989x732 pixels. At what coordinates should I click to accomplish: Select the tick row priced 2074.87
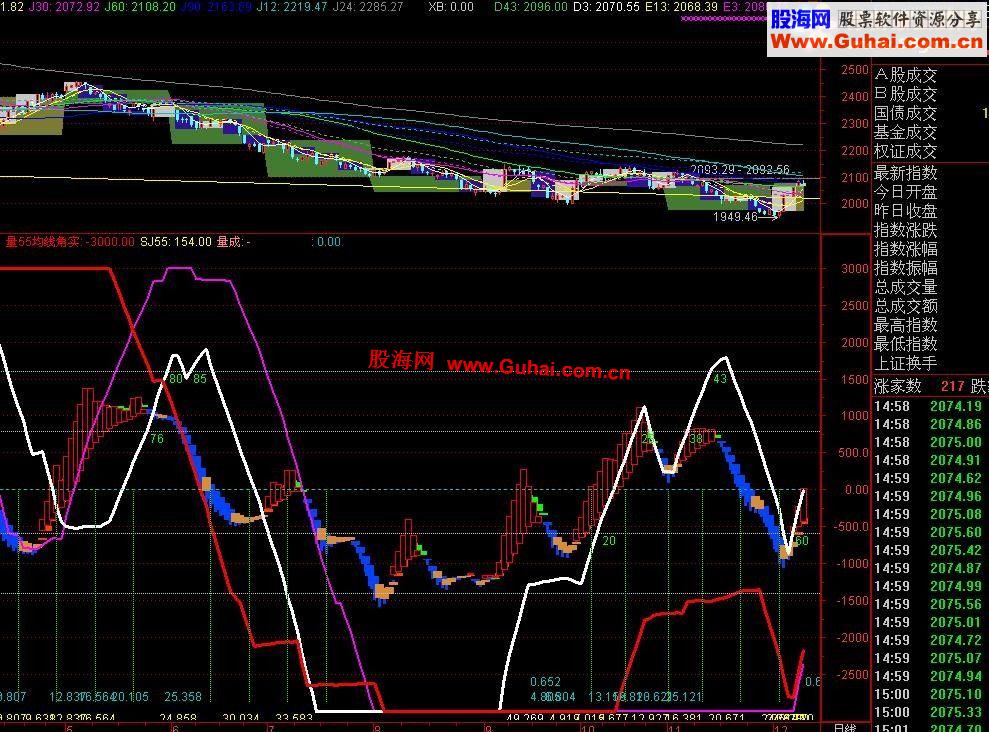pos(930,568)
